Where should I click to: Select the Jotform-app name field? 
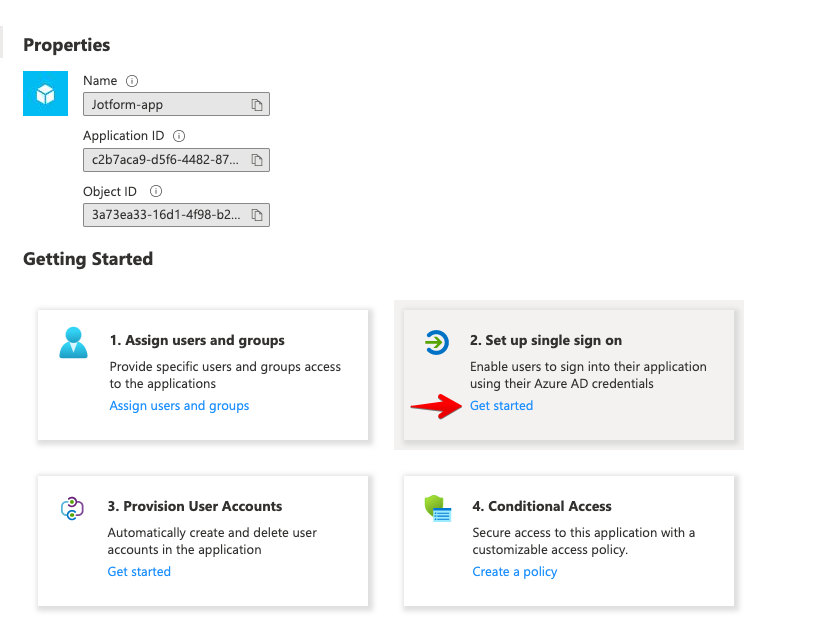coord(176,104)
